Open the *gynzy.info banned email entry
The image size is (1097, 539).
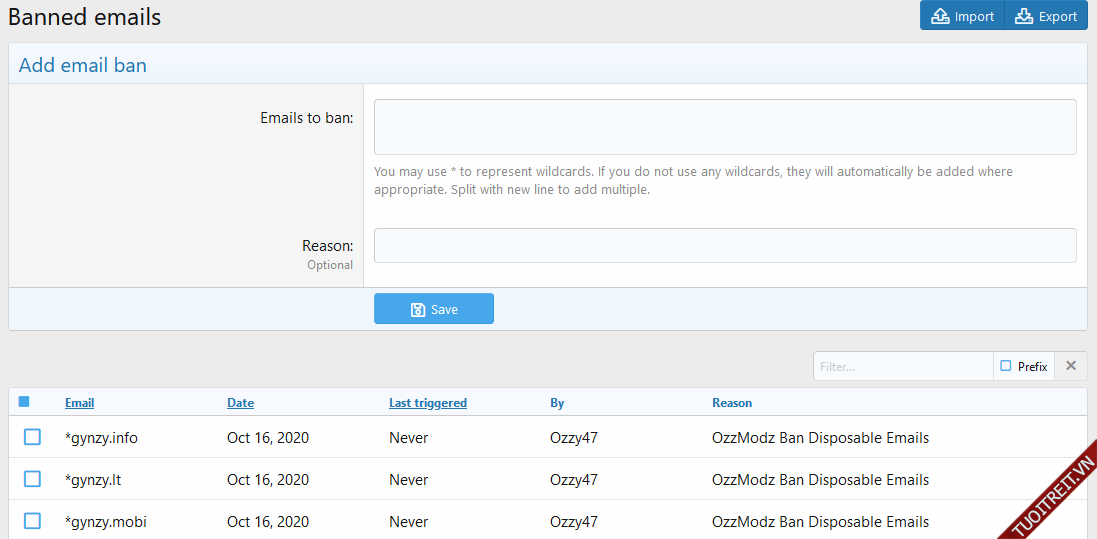[101, 438]
